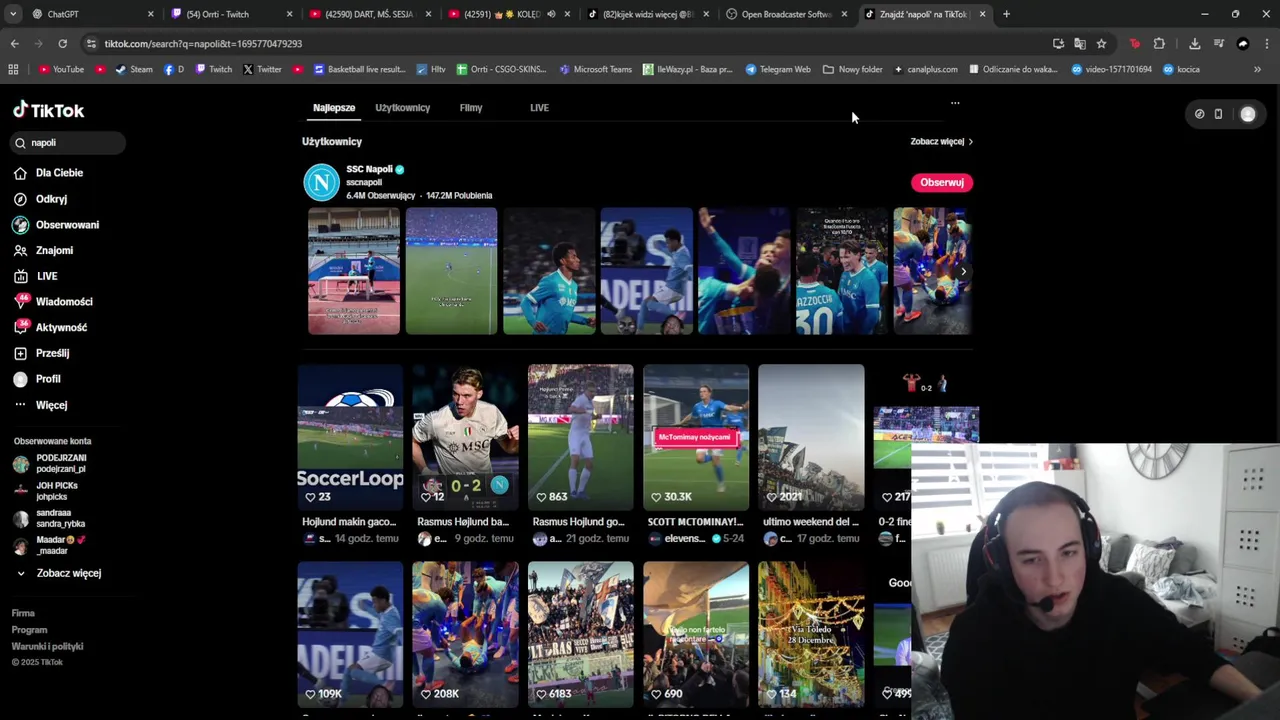Viewport: 1280px width, 720px height.
Task: Open video thumbnail with 208K likes
Action: coord(465,635)
